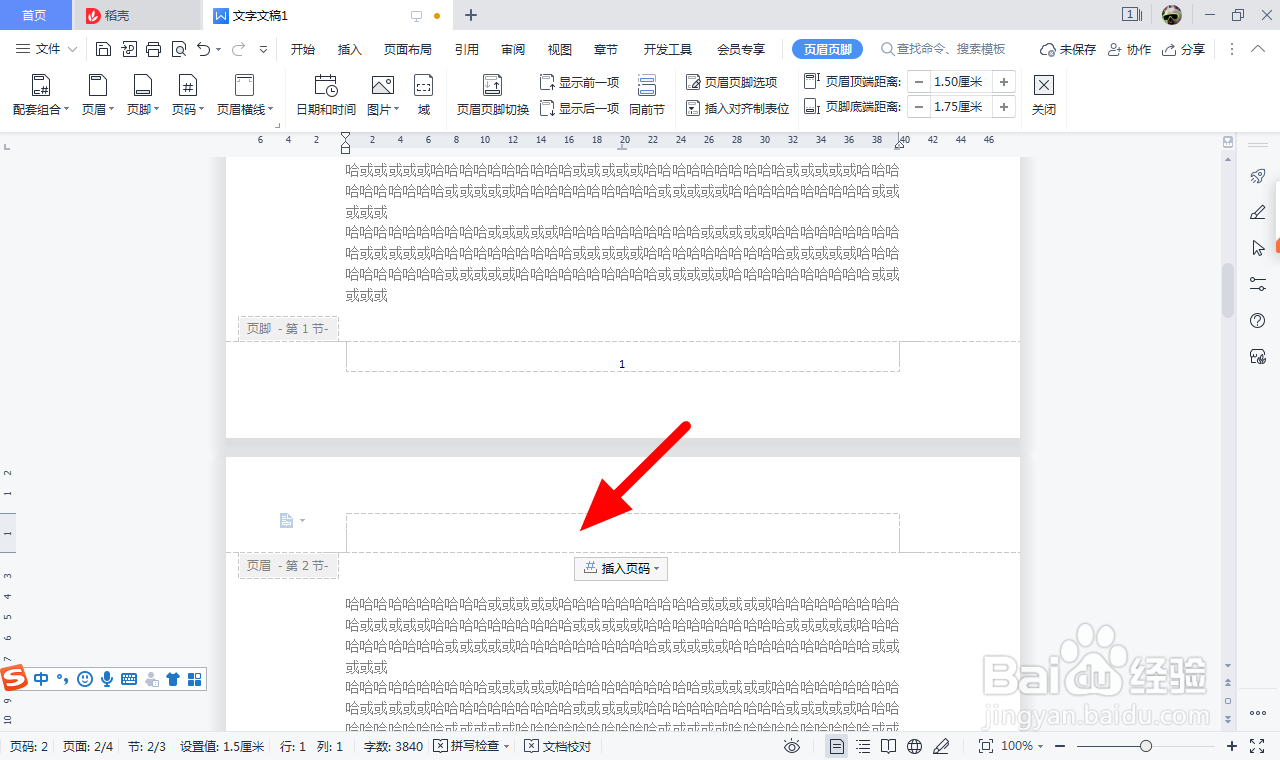The height and width of the screenshot is (760, 1280).
Task: Switch to the 开始 tab
Action: [303, 49]
